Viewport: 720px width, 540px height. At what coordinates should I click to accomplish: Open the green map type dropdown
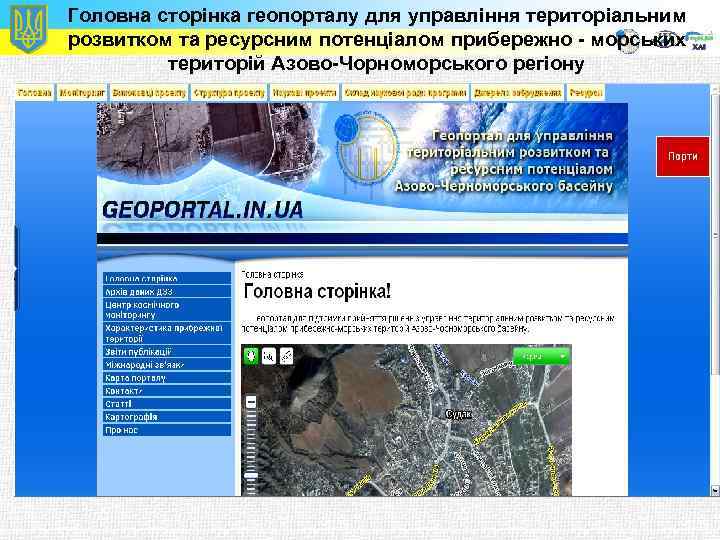[541, 356]
